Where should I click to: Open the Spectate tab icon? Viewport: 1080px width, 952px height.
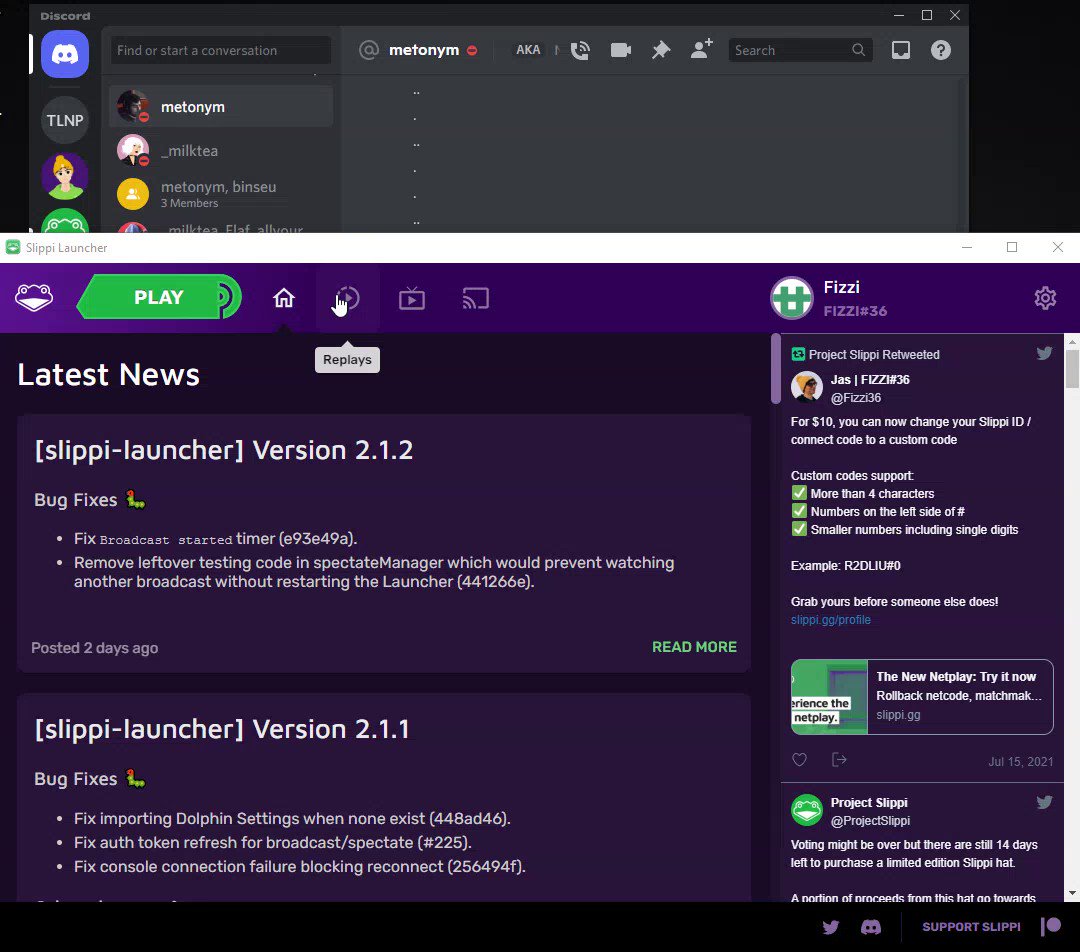(x=412, y=298)
